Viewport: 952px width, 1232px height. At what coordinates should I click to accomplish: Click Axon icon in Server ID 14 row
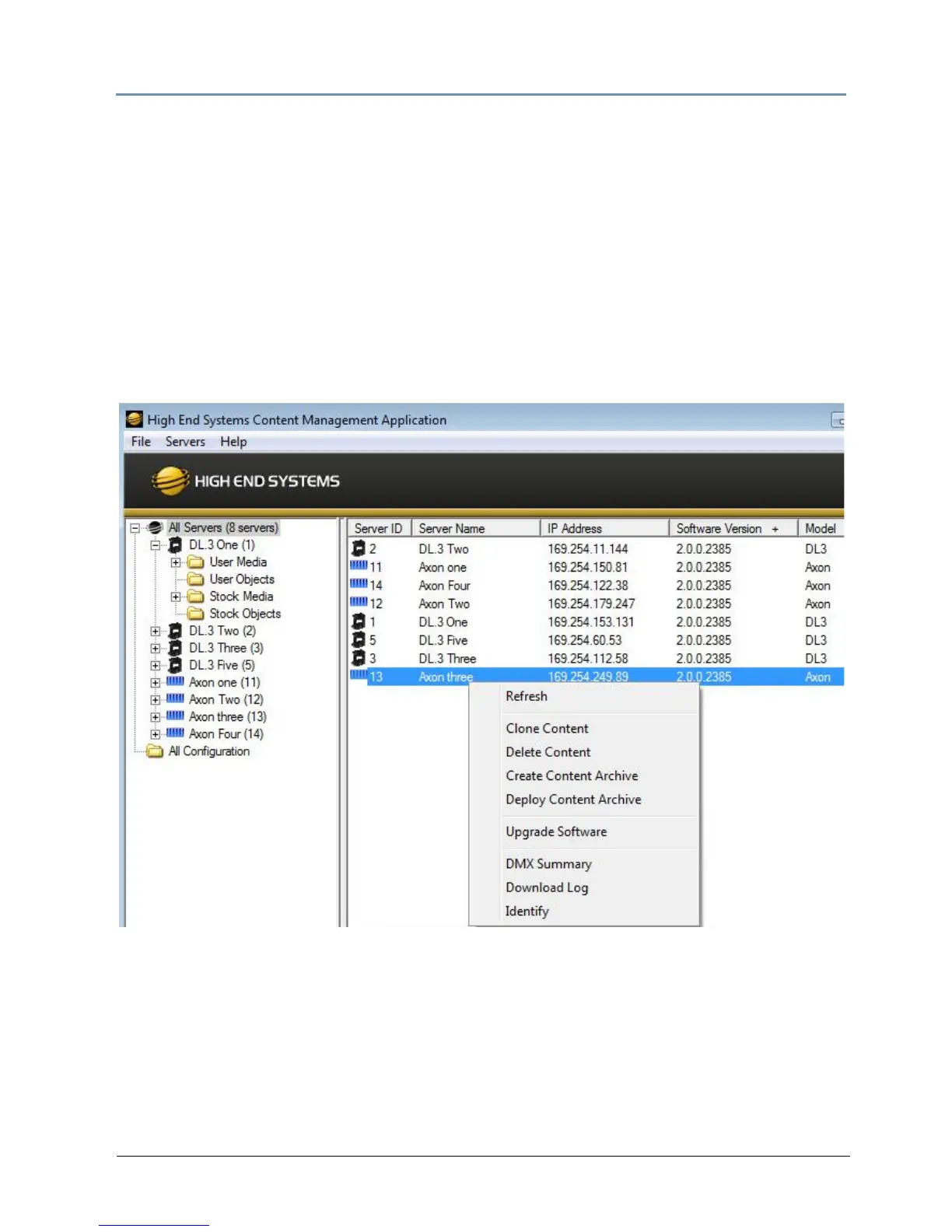pos(359,583)
